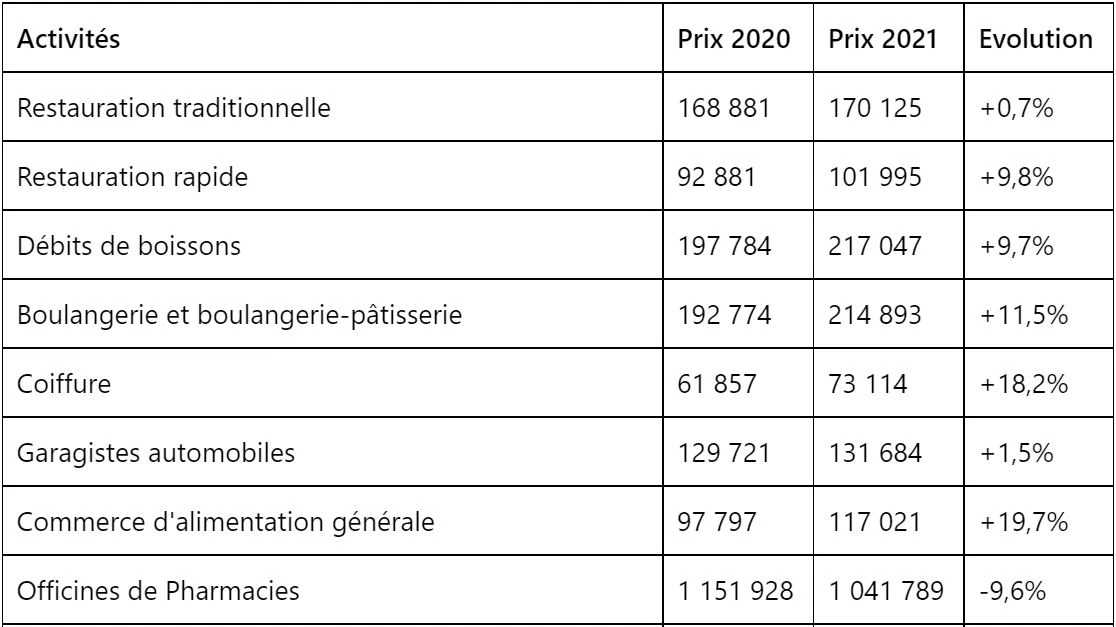
Task: Click the 129 721 price cell
Action: tap(738, 453)
